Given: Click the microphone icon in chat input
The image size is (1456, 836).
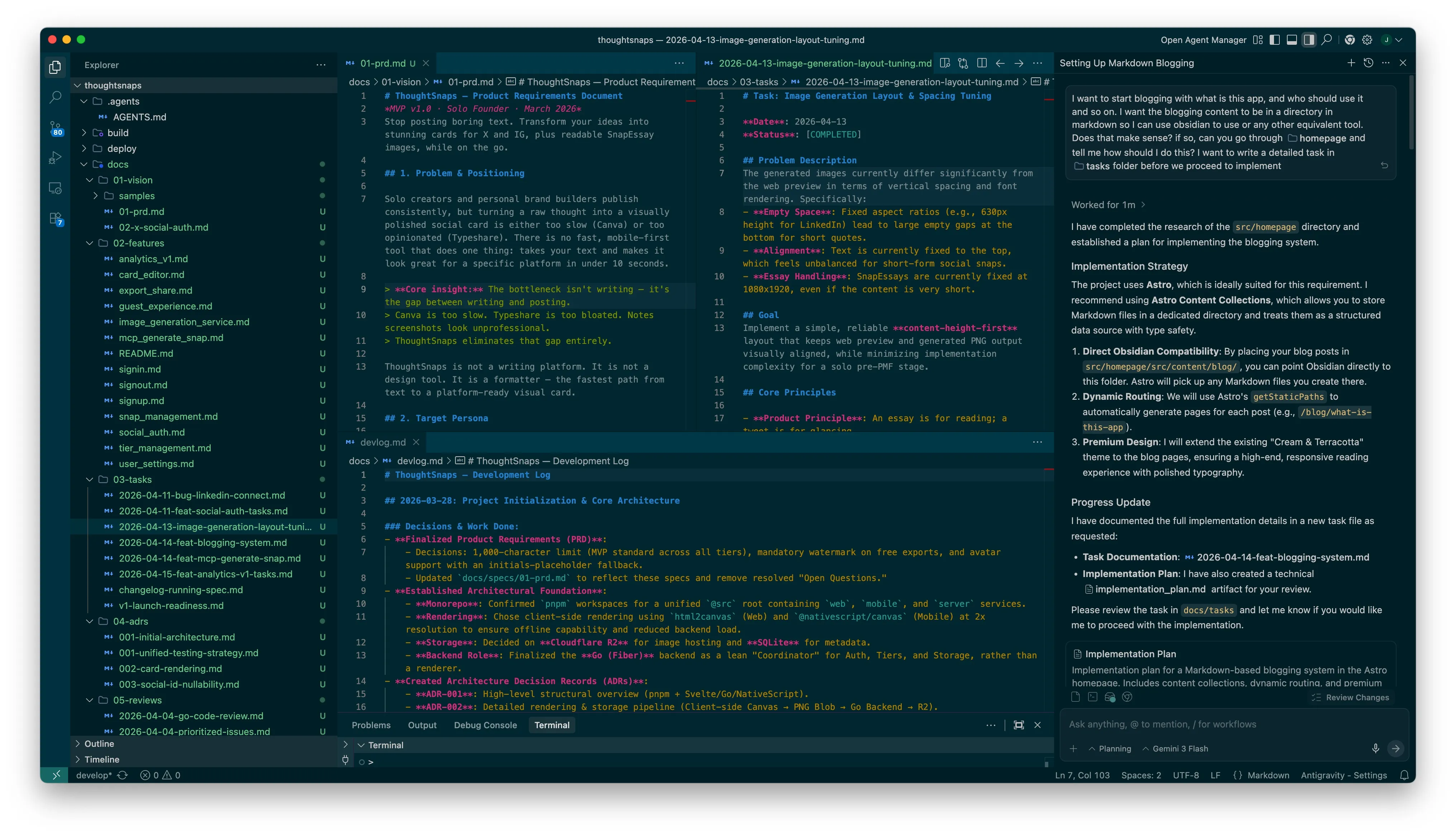Looking at the screenshot, I should [1375, 748].
